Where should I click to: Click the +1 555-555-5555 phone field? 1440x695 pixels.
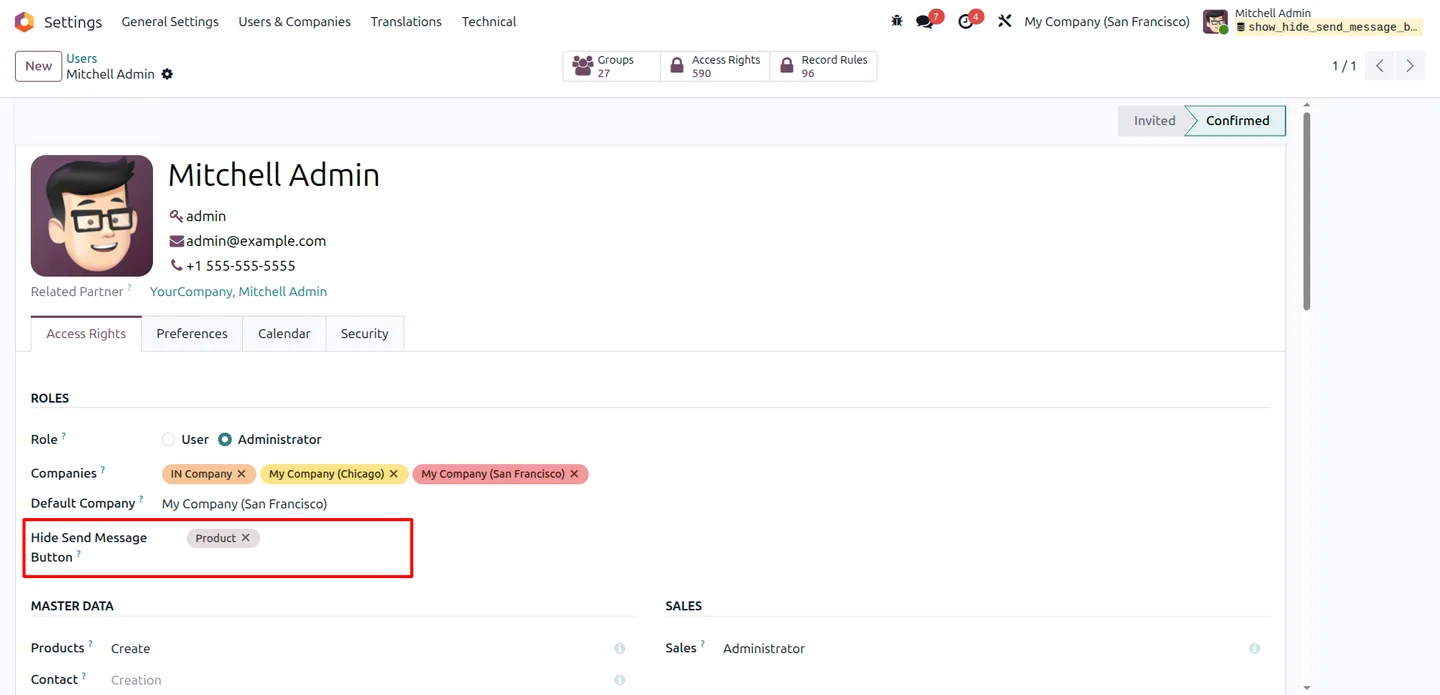(x=241, y=266)
